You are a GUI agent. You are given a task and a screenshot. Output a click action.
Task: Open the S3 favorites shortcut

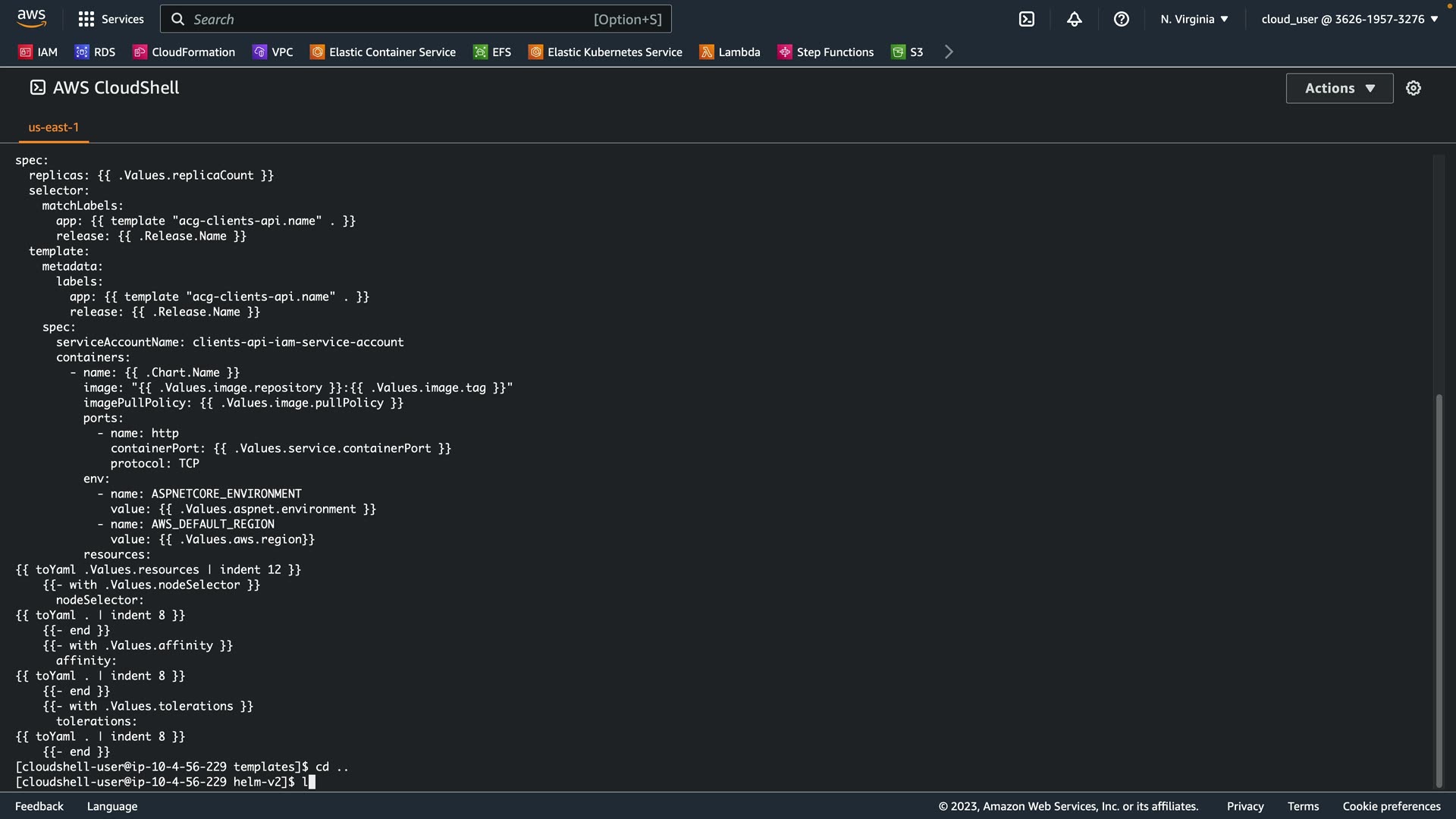908,52
